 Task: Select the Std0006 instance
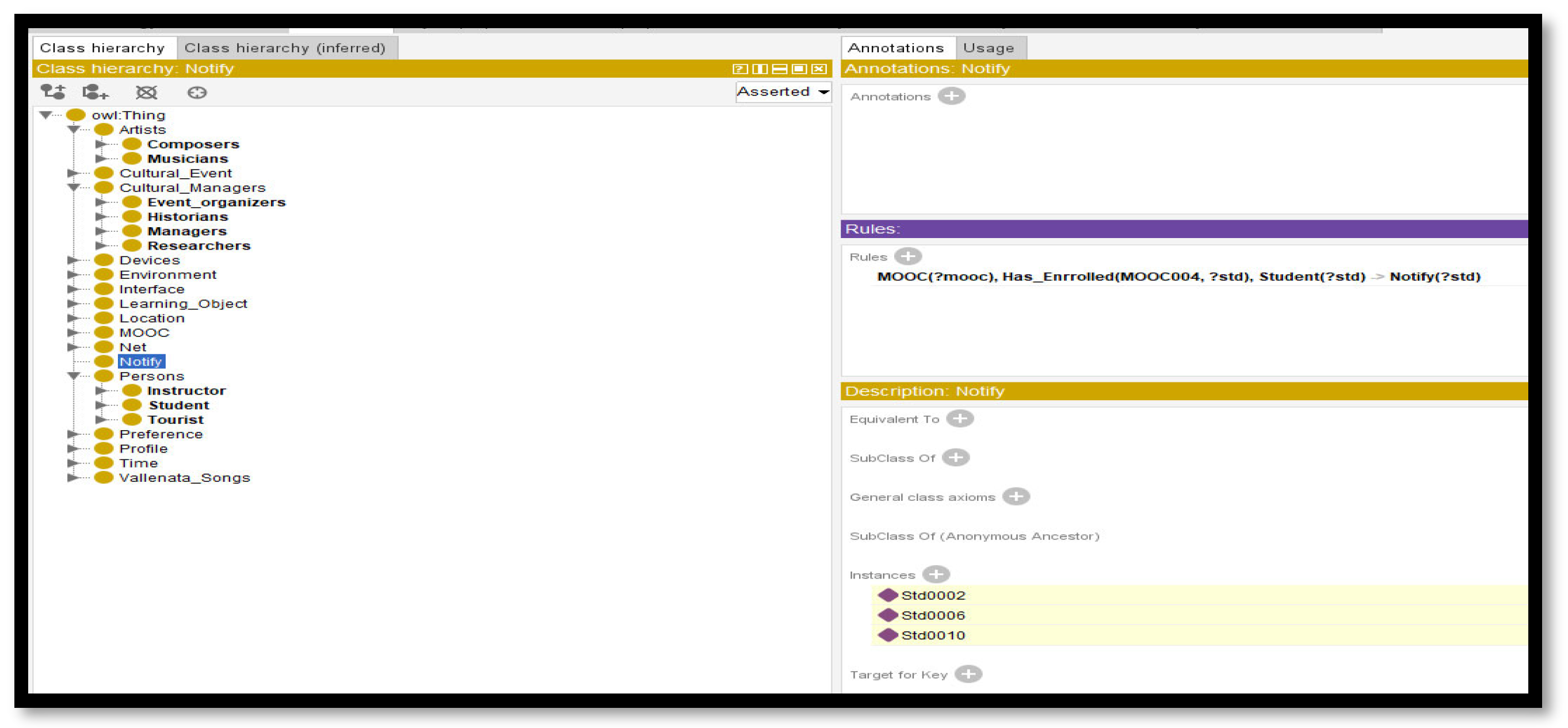point(933,615)
